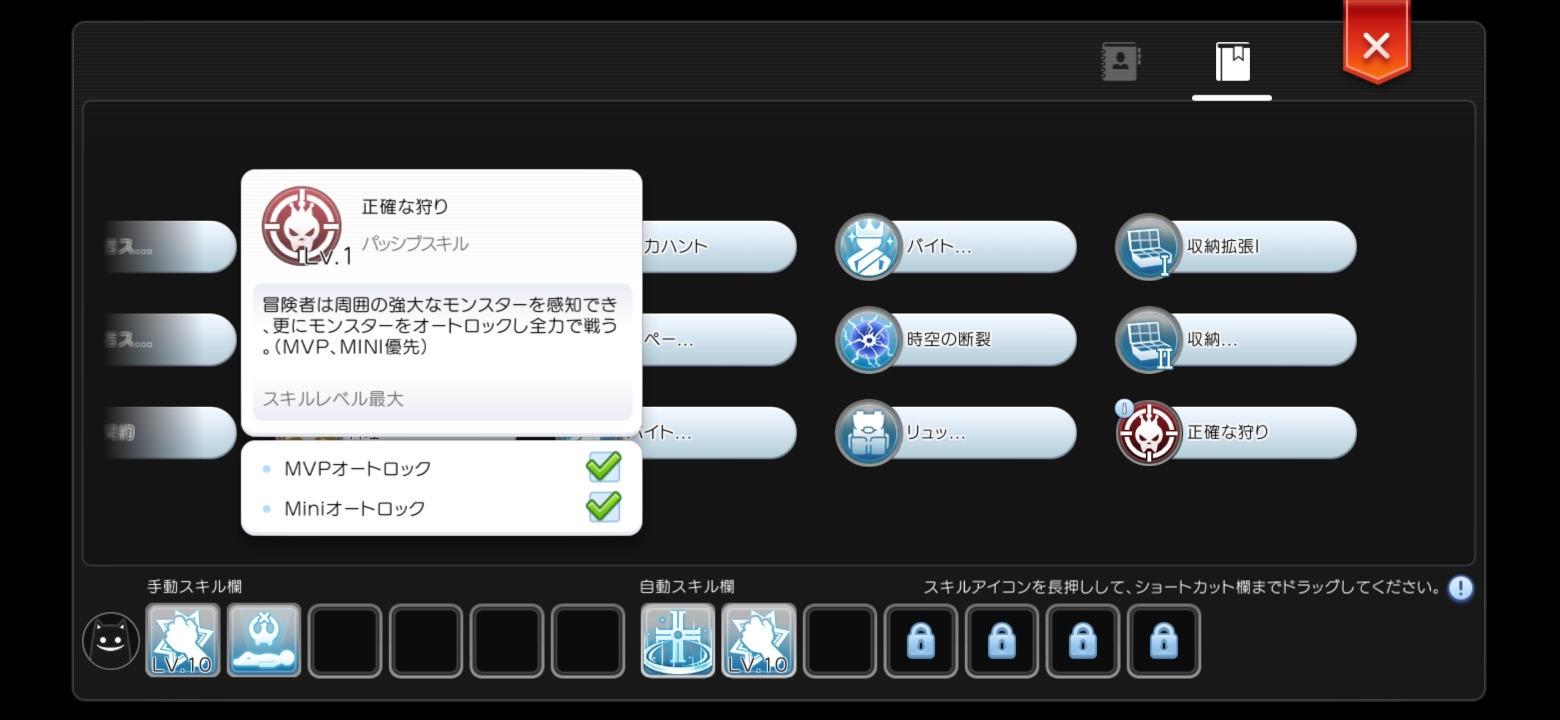This screenshot has height=720, width=1560.
Task: Click first manual skill slot LV.10
Action: click(x=183, y=641)
